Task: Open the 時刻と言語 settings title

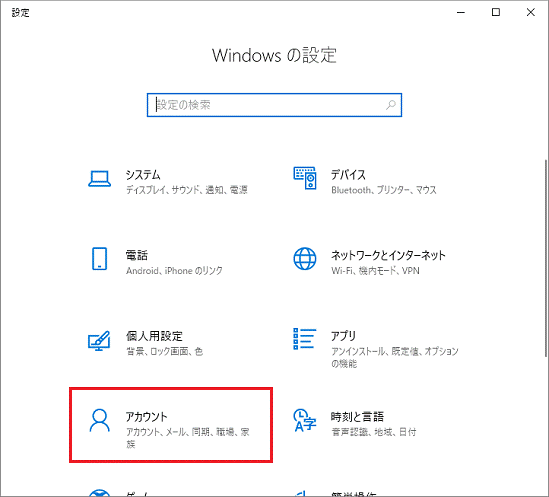Action: [x=357, y=416]
